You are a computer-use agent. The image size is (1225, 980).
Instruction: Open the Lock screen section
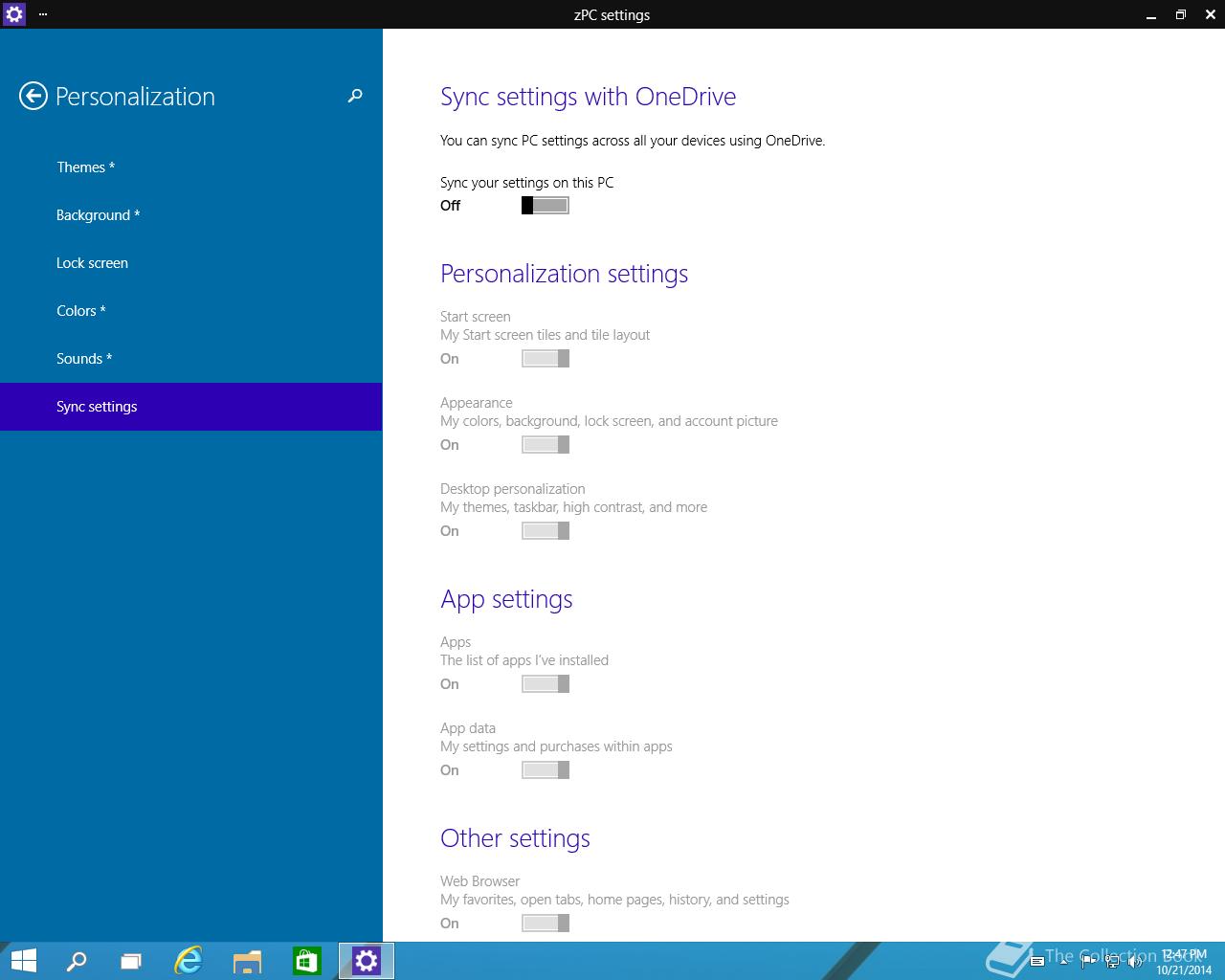coord(191,263)
